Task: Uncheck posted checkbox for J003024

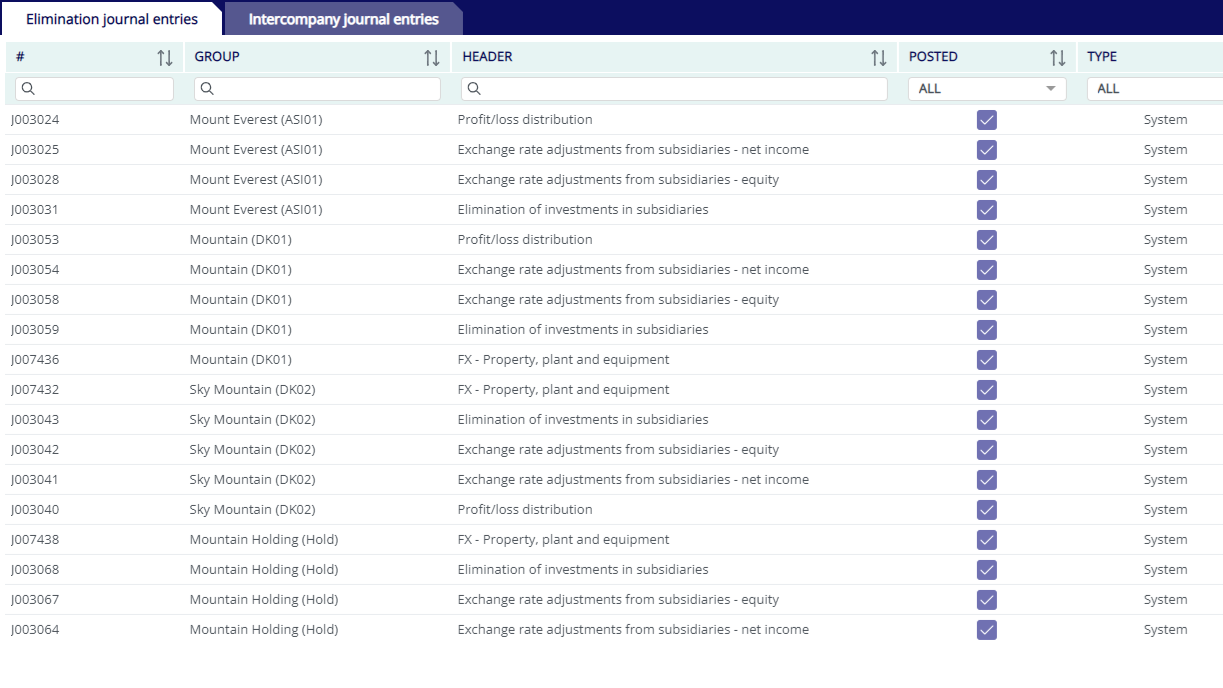Action: click(x=987, y=120)
